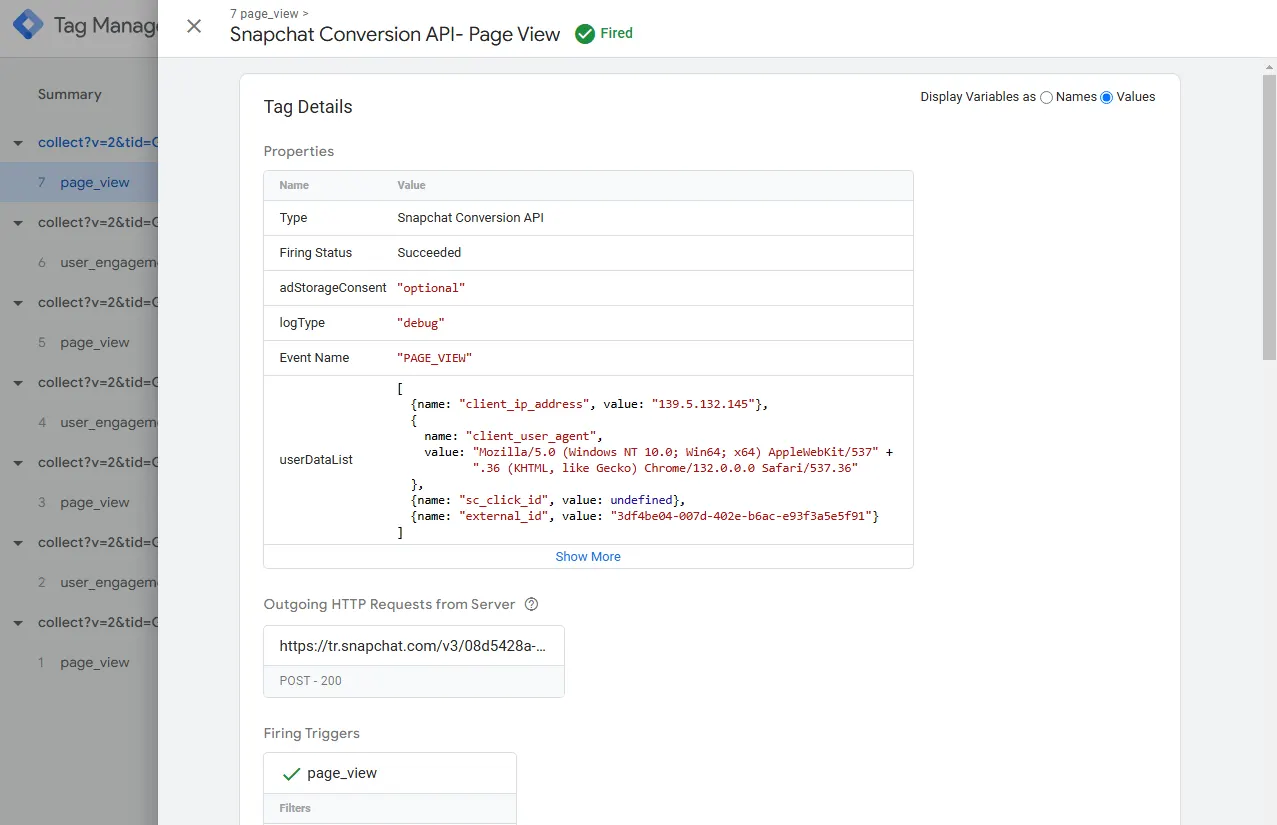This screenshot has width=1277, height=825.
Task: Collapse collect request above 3 page_view
Action: tap(18, 463)
